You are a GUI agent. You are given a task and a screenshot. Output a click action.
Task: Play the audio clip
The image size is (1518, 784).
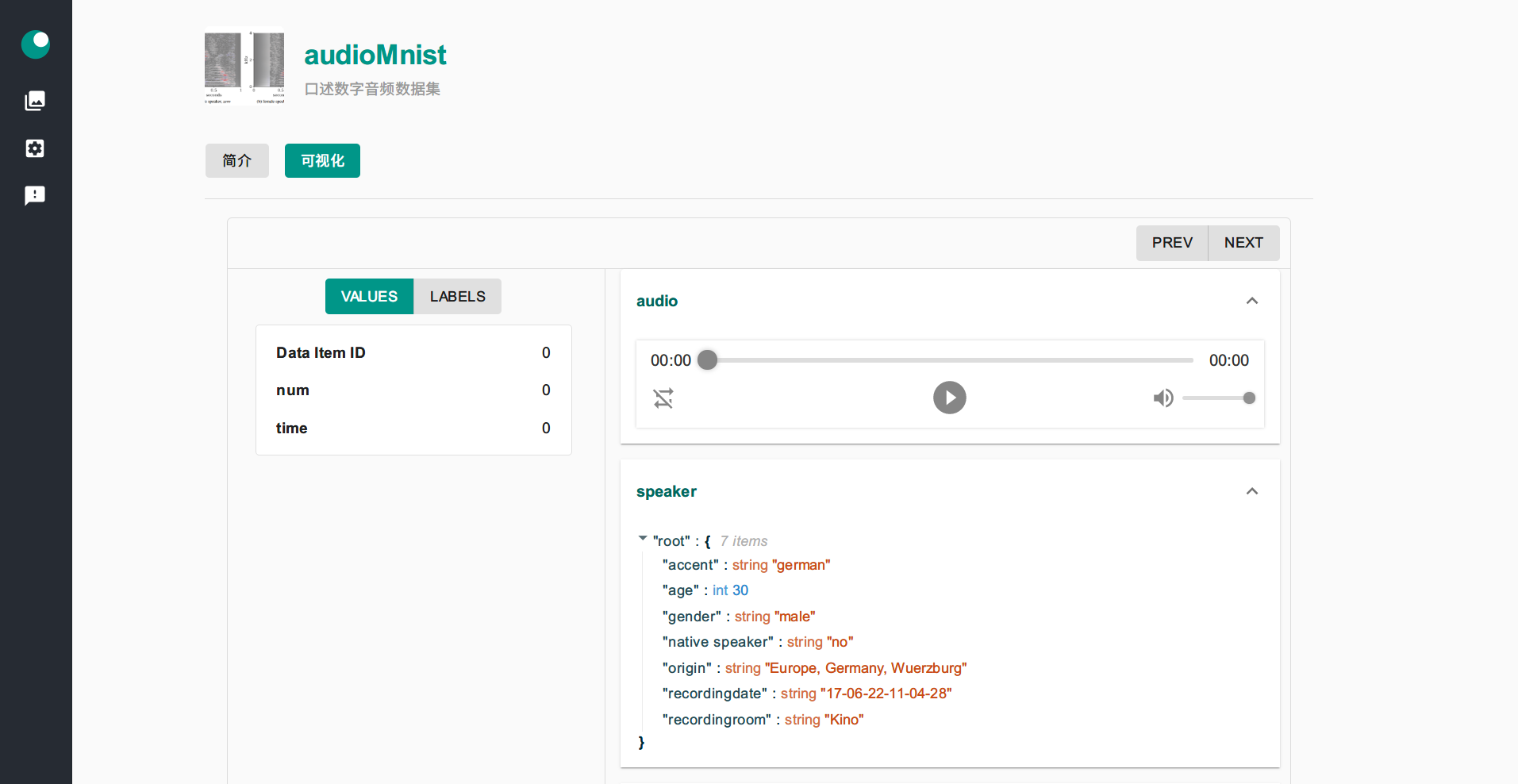point(950,398)
